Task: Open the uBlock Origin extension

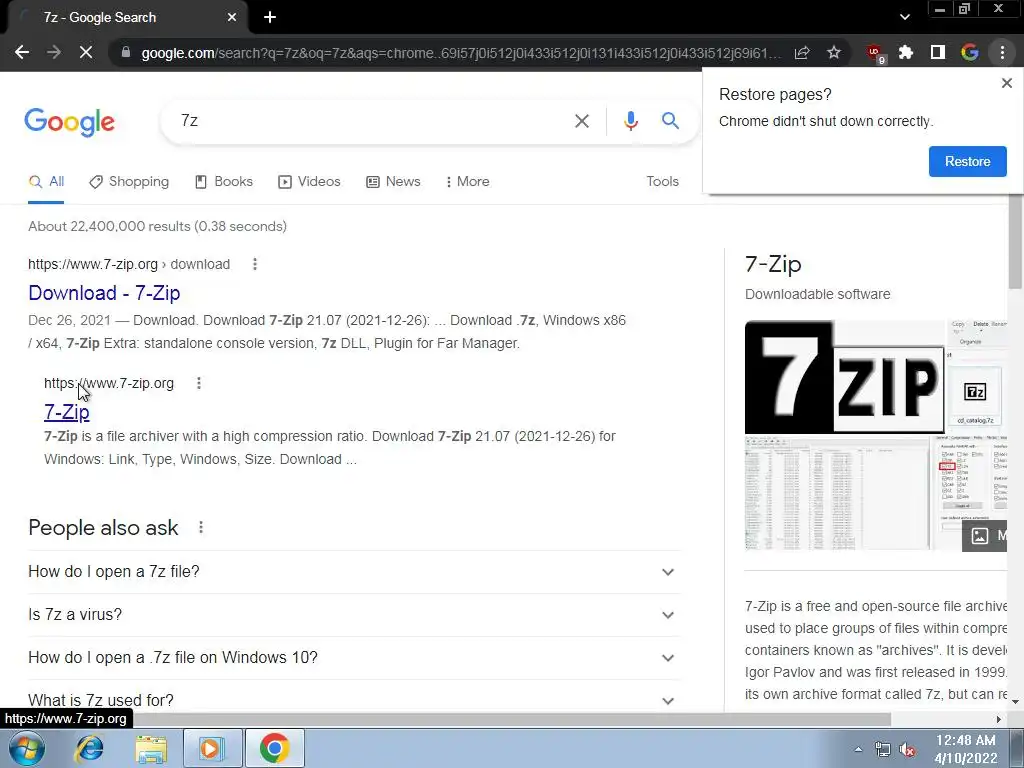Action: (874, 53)
